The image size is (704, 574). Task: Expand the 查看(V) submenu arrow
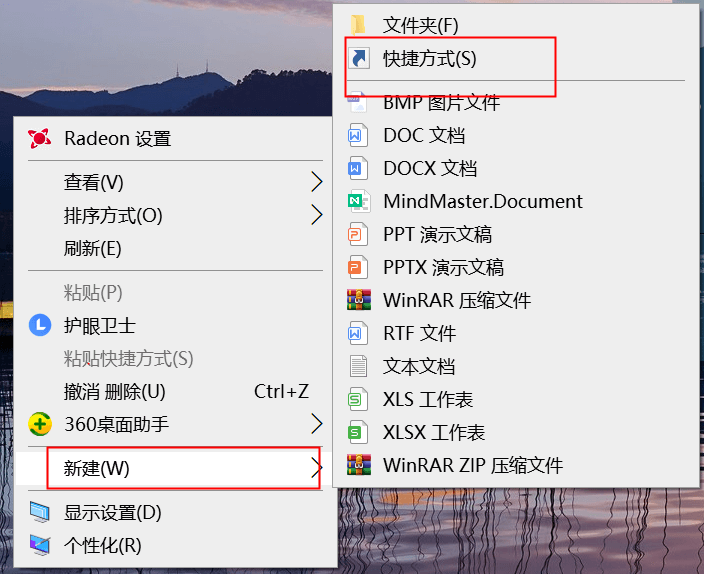click(x=317, y=182)
